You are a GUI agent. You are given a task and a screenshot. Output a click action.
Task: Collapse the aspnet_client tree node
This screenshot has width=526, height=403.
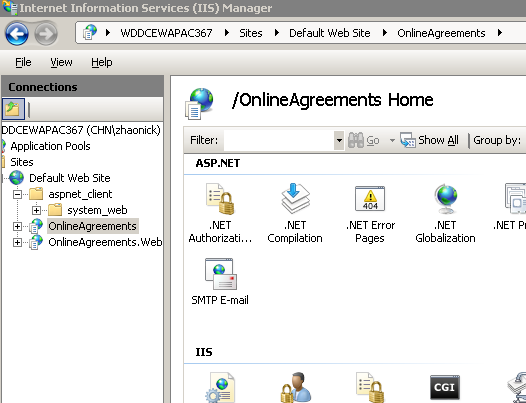[17, 194]
